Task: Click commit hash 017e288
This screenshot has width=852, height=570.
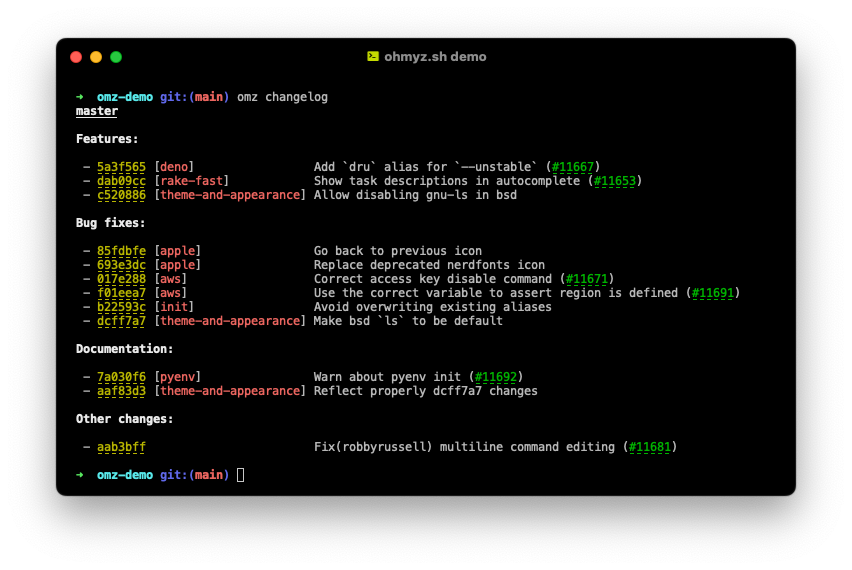Action: [x=121, y=279]
